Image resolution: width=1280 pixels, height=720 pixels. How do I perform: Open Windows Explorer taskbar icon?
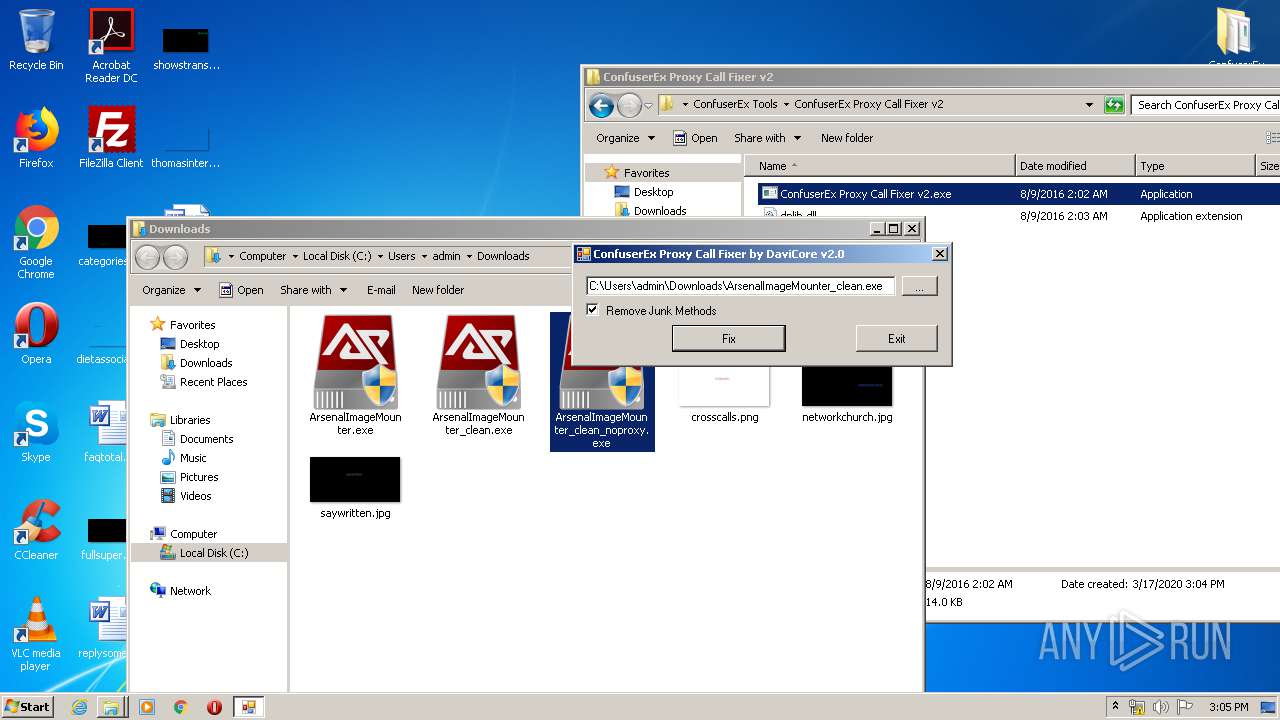pos(110,707)
